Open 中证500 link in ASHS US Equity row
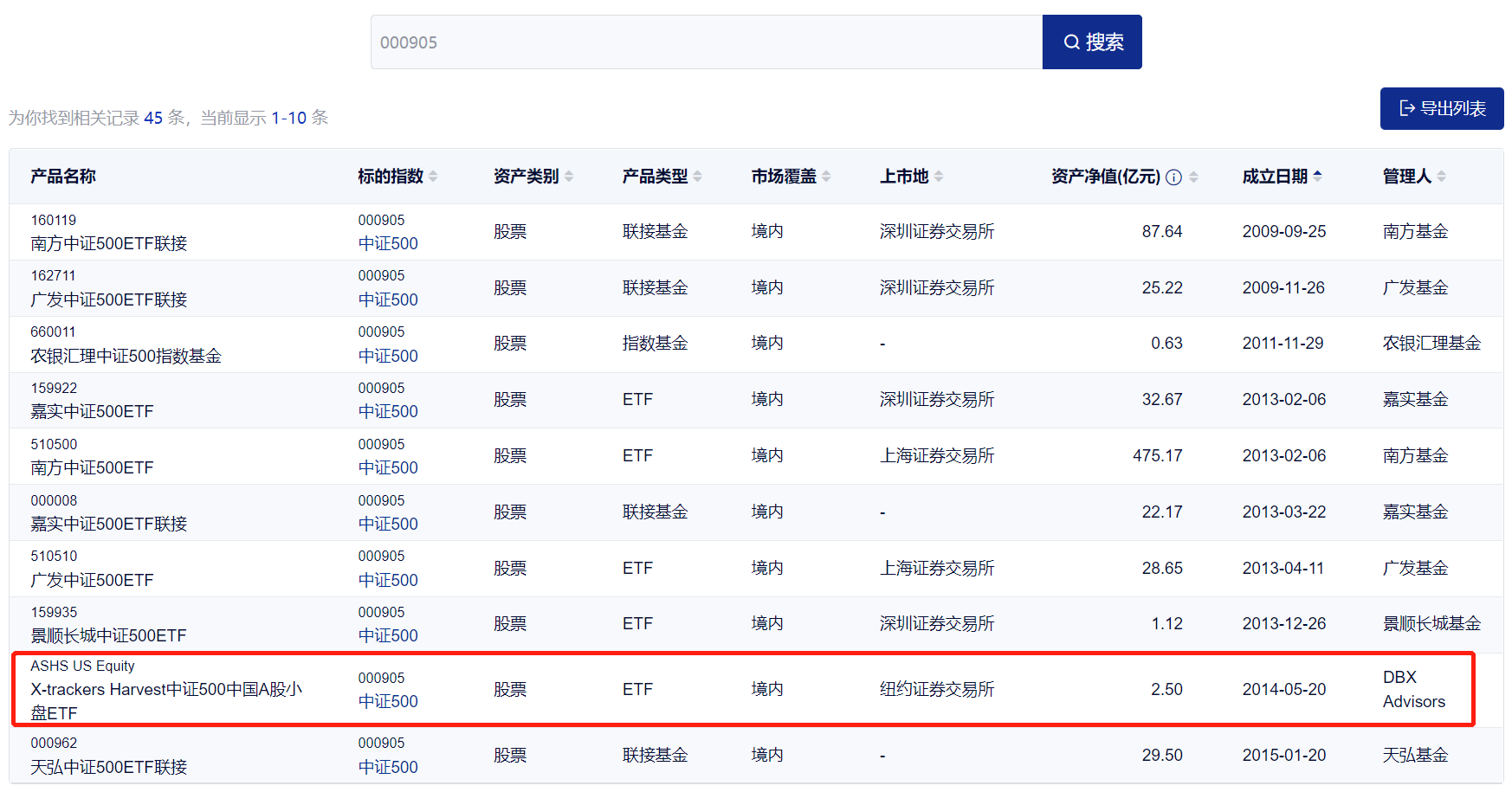Image resolution: width=1512 pixels, height=792 pixels. 388,702
